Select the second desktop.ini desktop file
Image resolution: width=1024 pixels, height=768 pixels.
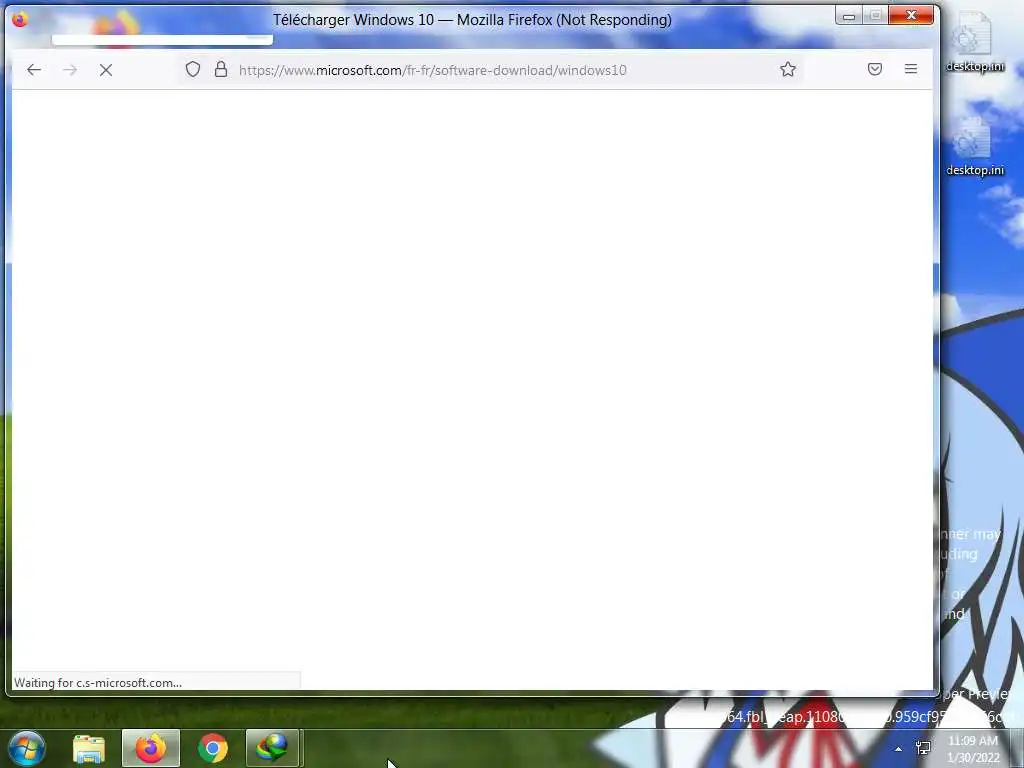coord(974,148)
